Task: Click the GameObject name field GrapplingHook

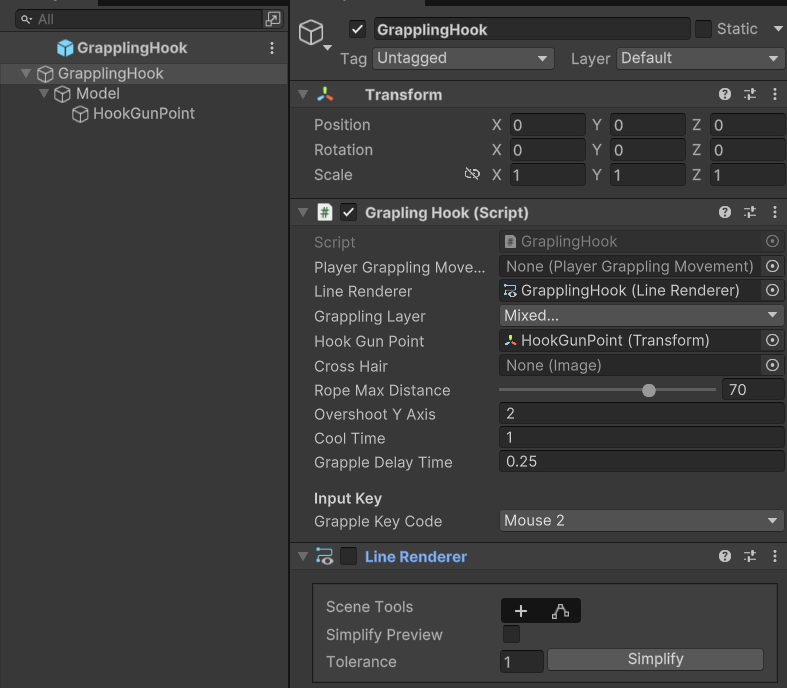Action: (x=532, y=30)
